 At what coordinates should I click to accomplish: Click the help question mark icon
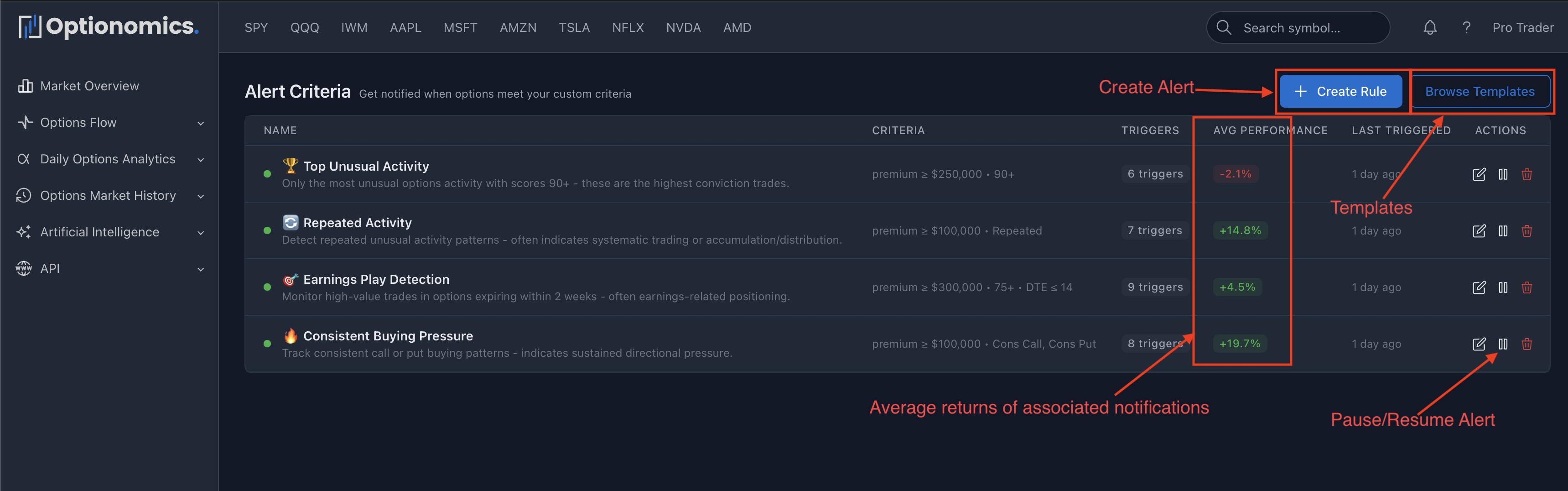[1467, 27]
